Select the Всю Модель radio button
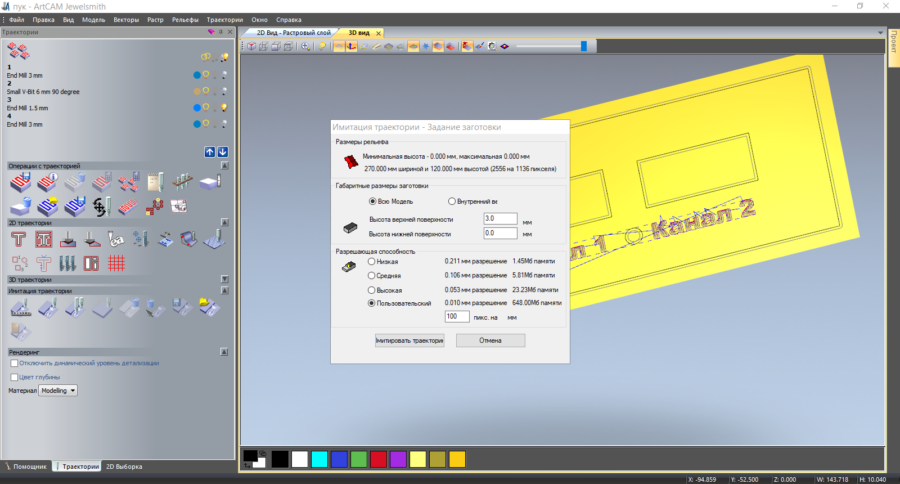Screen dimensions: 900x484 [x=372, y=202]
